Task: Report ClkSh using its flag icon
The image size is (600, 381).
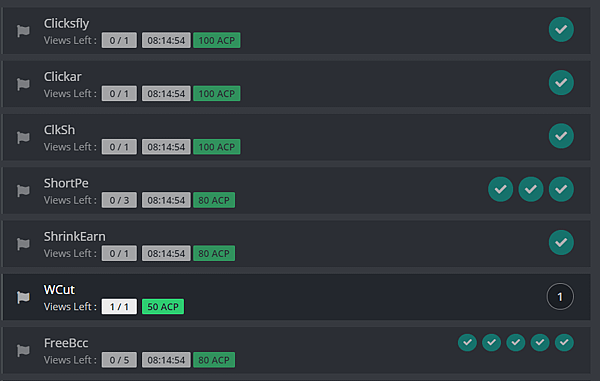Action: pyautogui.click(x=23, y=137)
